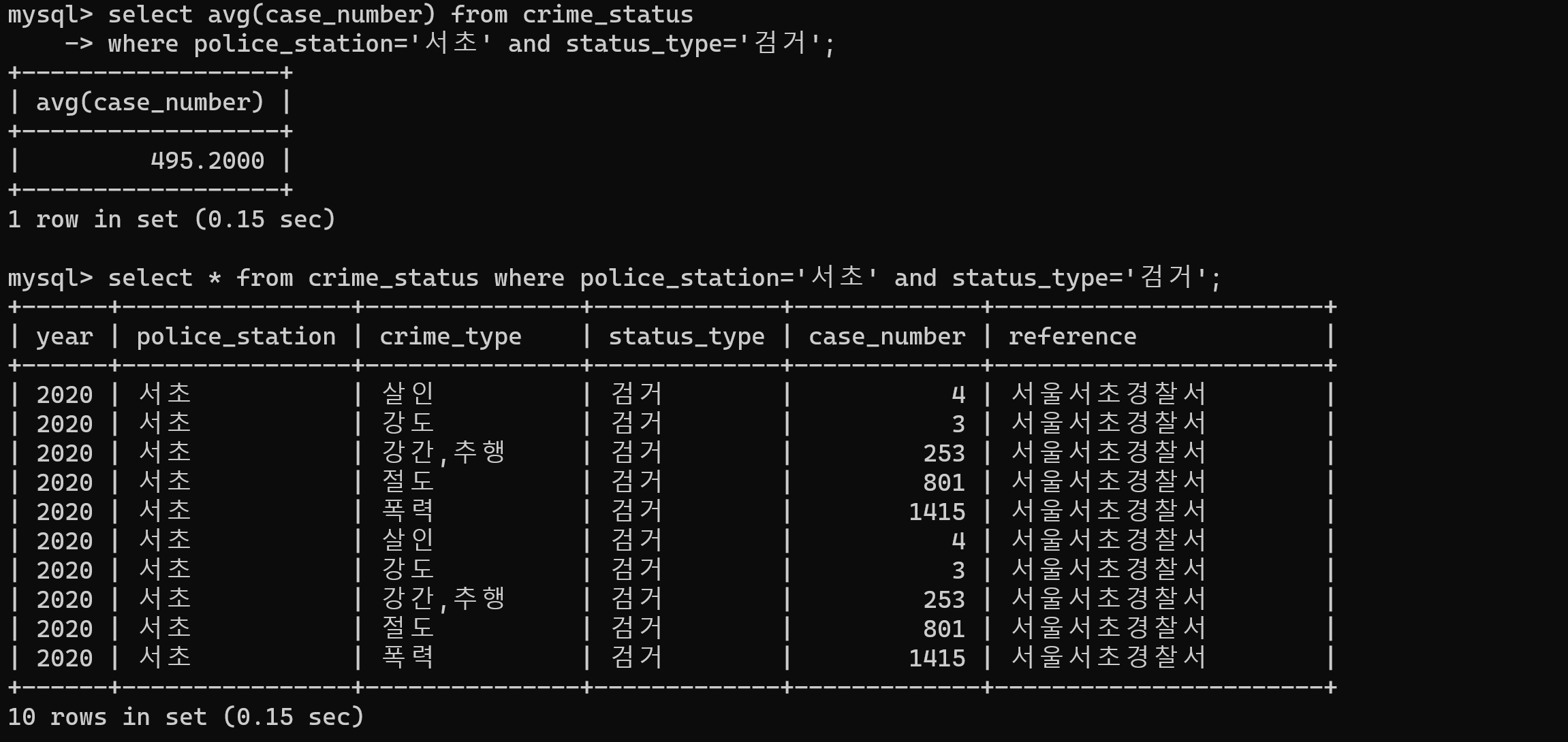Click the second 253 case number value
Screen dimensions: 1568x742
pyautogui.click(x=944, y=600)
